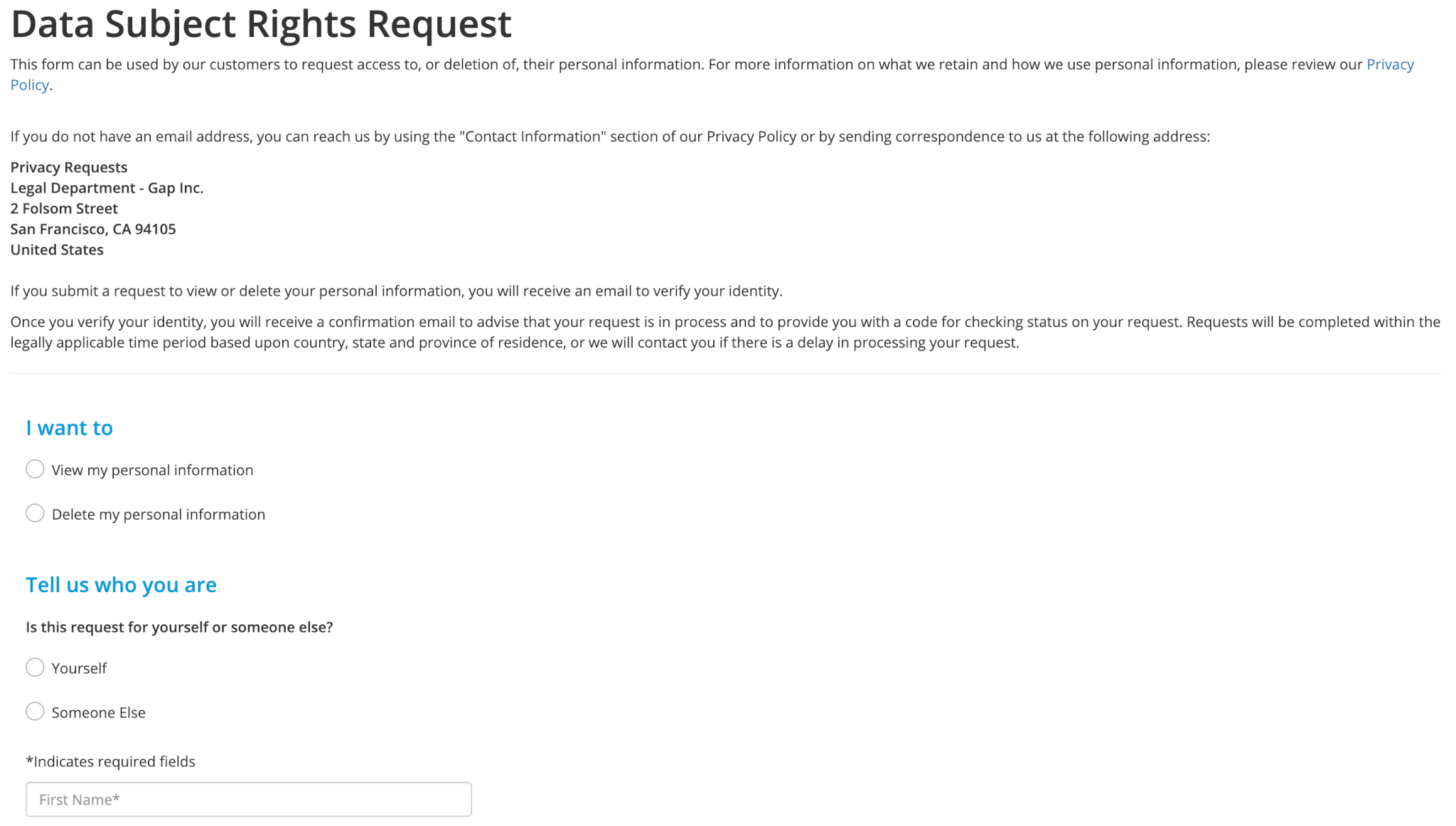1456x826 pixels.
Task: Click the "Delete my personal information" label text
Action: [158, 513]
